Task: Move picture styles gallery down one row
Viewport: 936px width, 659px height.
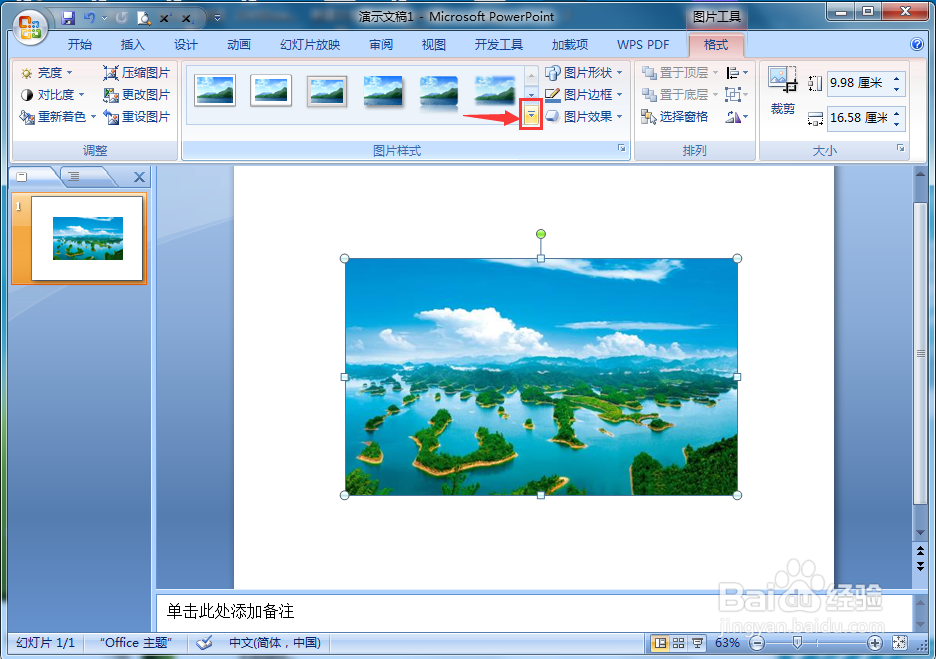Action: pos(531,94)
